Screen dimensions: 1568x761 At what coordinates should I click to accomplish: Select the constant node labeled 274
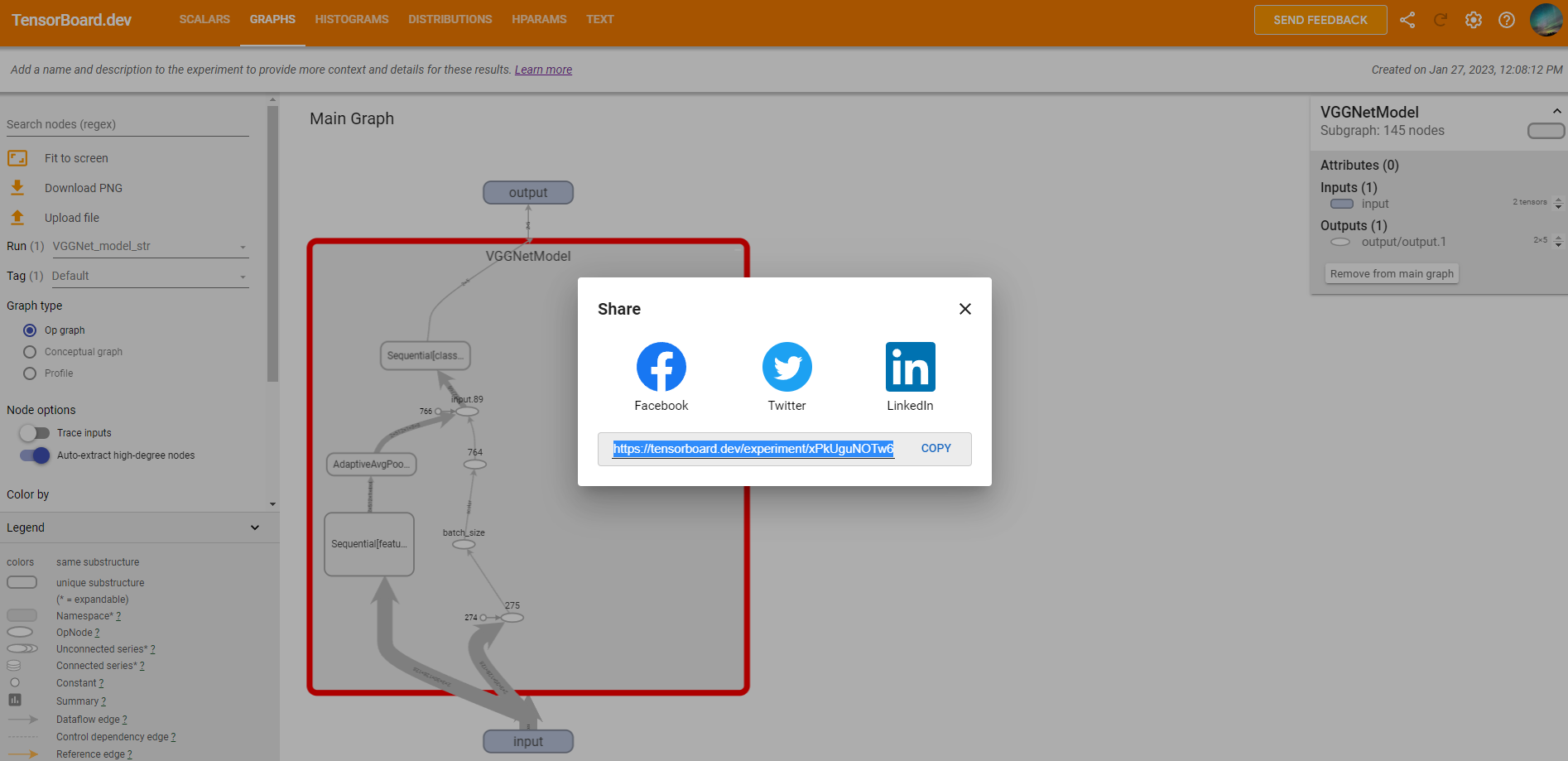pos(483,618)
